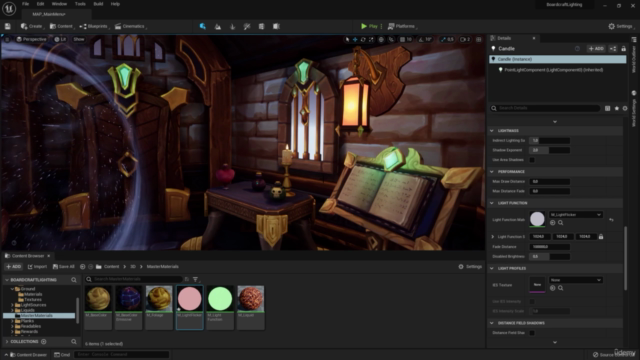Select Candle (Instance) in component tree
The height and width of the screenshot is (360, 640).
coord(558,59)
